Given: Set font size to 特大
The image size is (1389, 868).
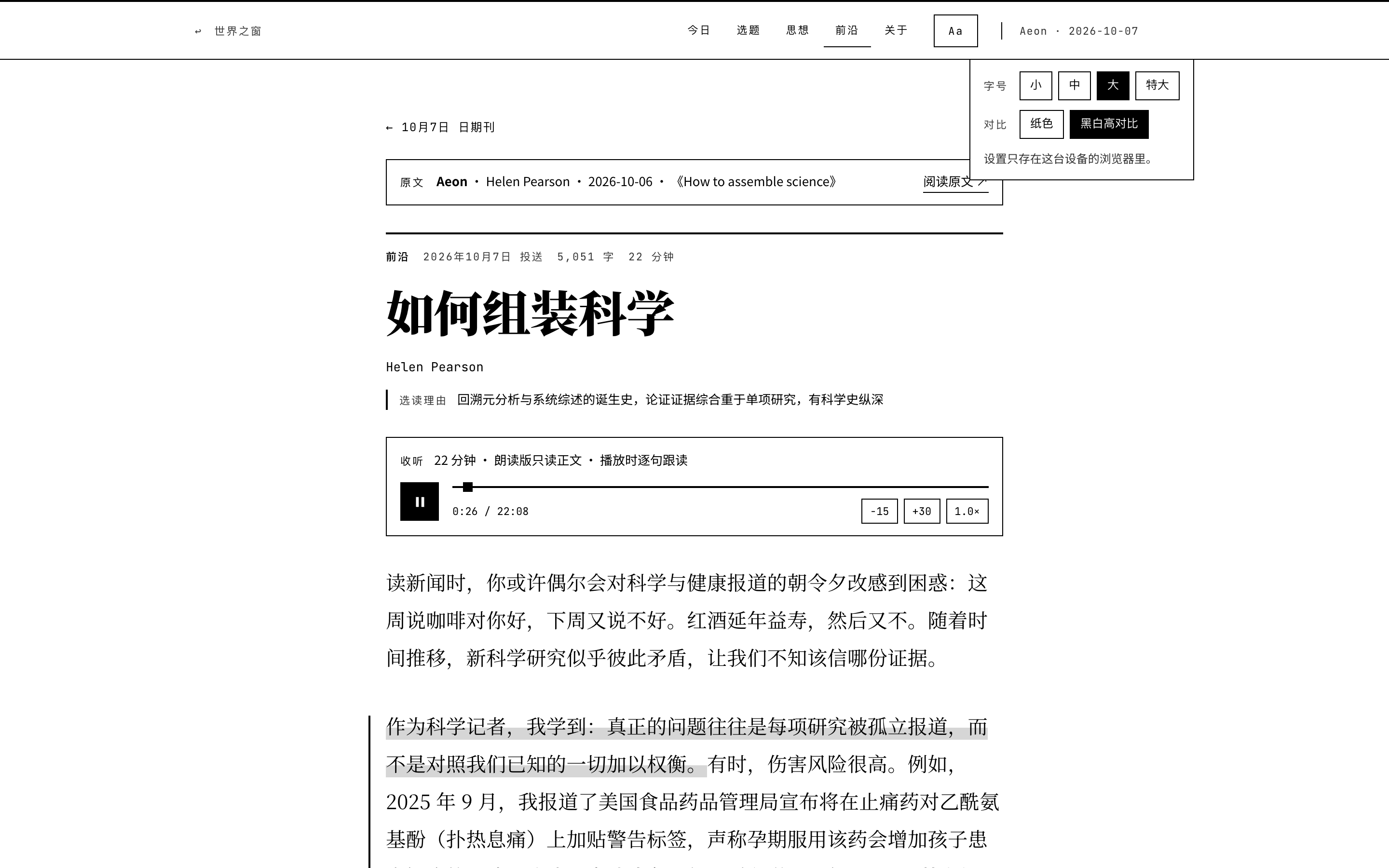Looking at the screenshot, I should [1157, 85].
